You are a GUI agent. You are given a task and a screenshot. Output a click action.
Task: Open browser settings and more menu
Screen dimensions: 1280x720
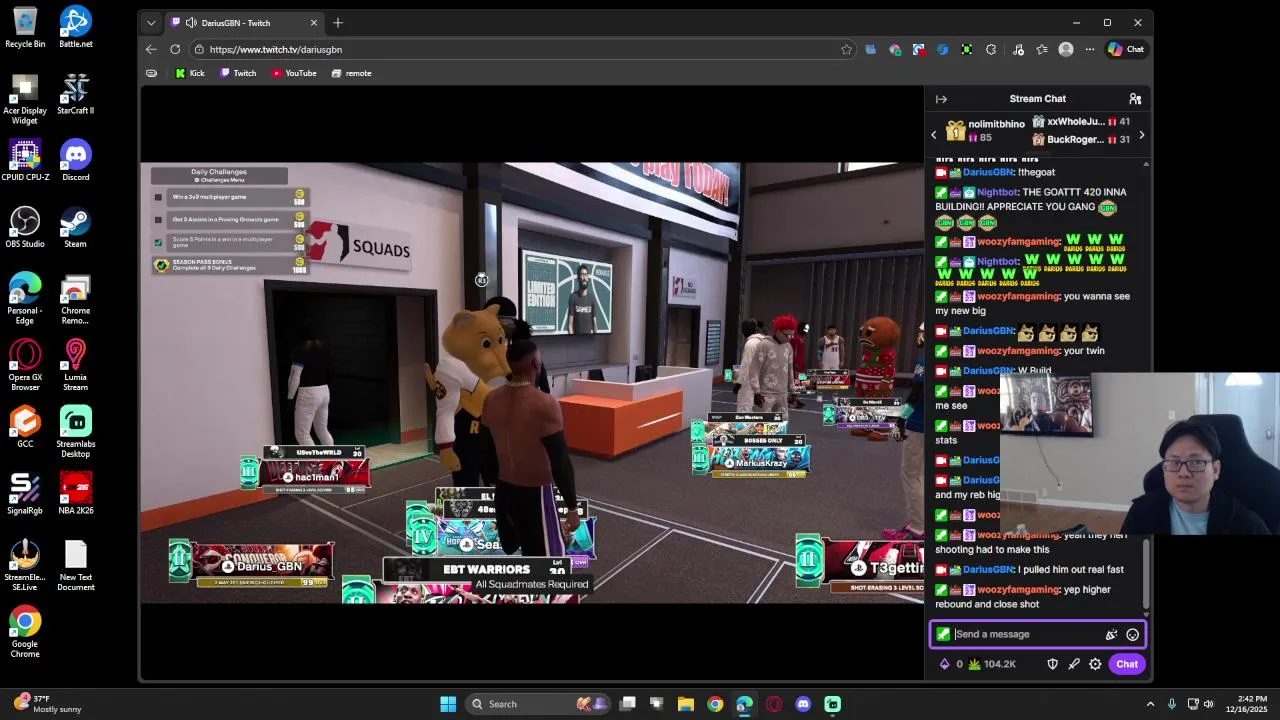pos(1090,49)
